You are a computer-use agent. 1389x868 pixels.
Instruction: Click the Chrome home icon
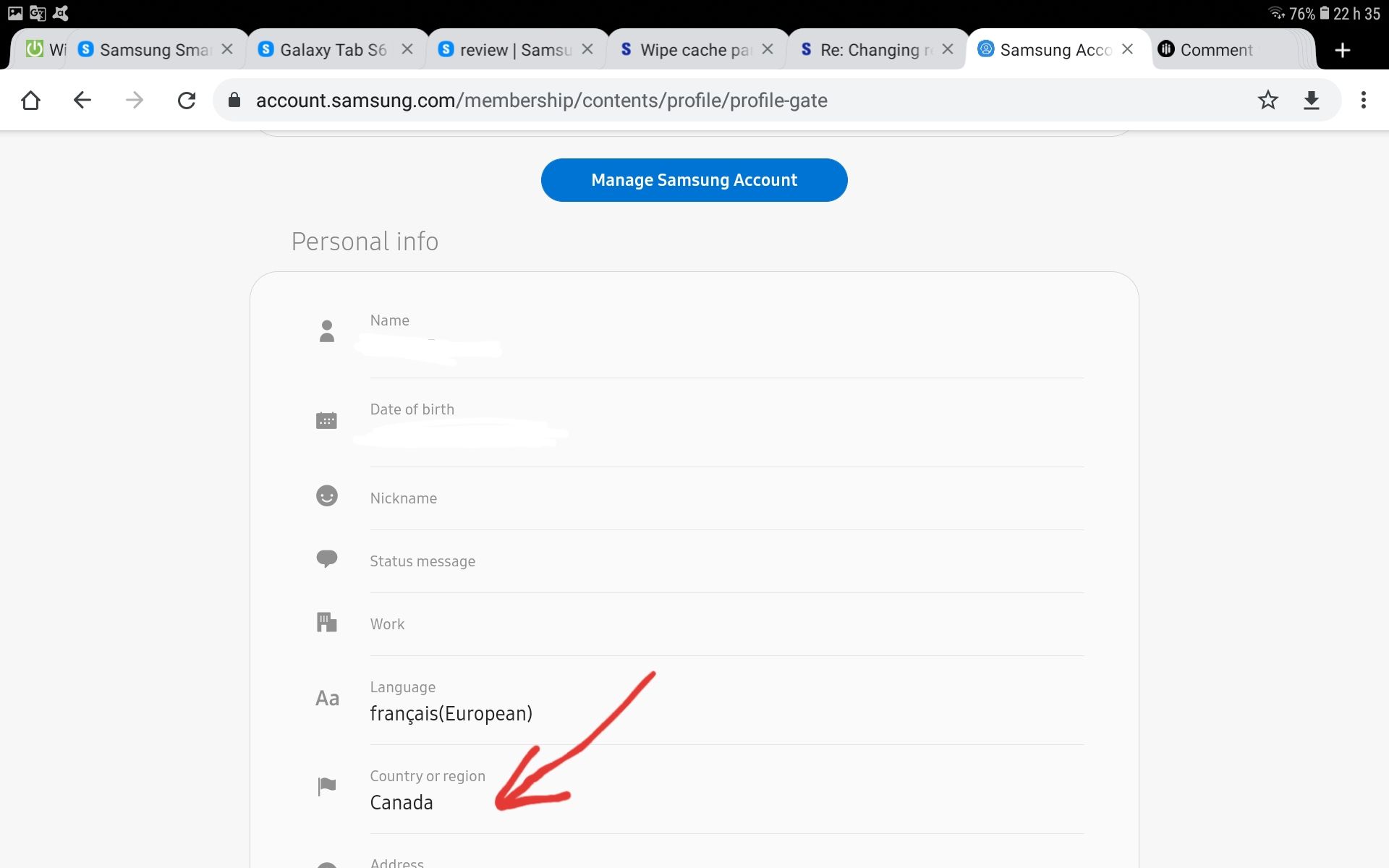pyautogui.click(x=30, y=100)
